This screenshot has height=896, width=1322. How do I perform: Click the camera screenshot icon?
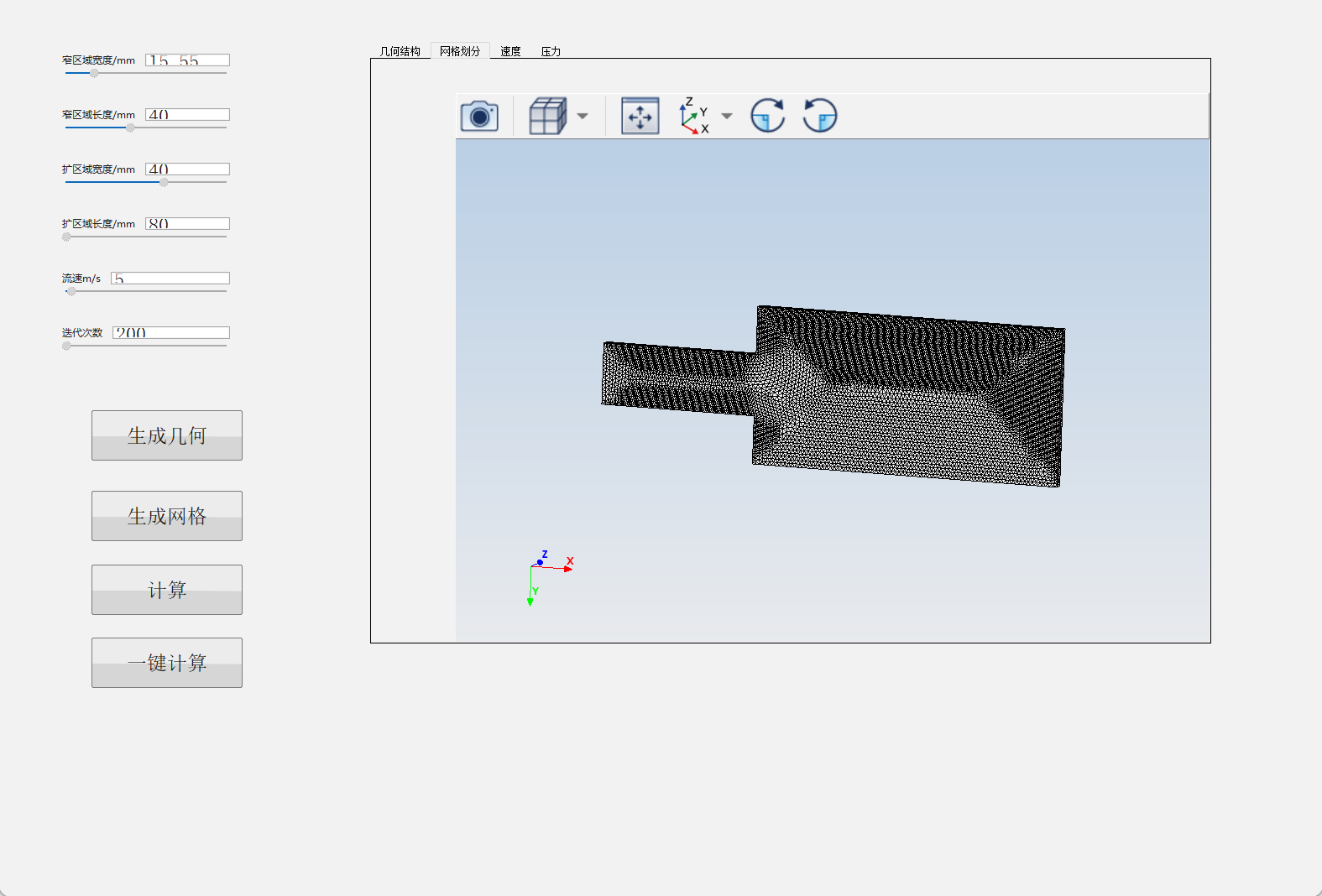pos(479,116)
